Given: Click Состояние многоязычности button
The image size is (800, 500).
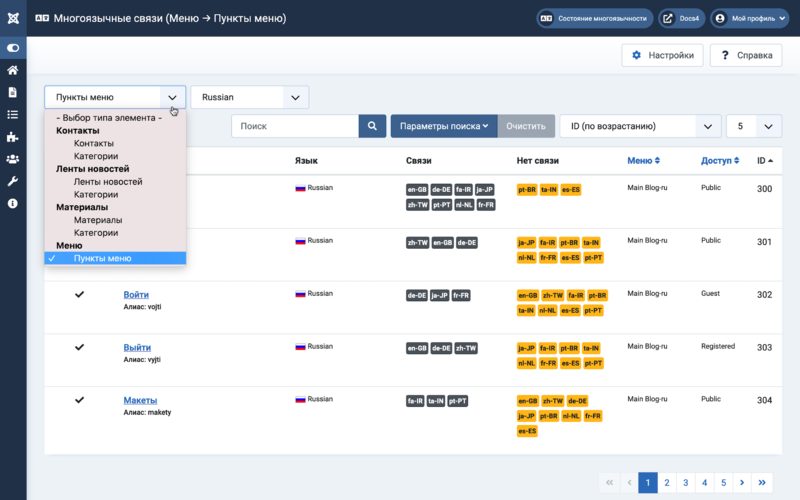Looking at the screenshot, I should (x=595, y=18).
